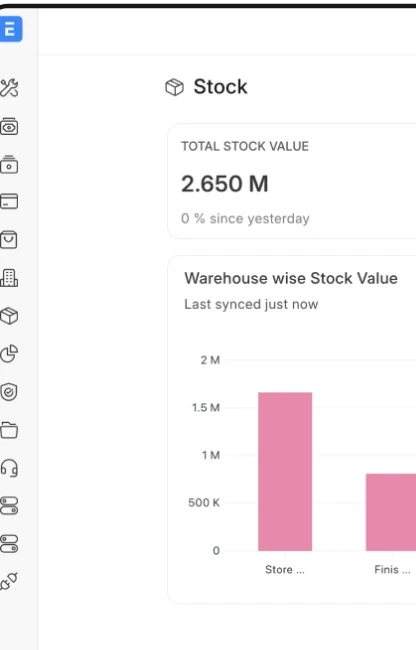The image size is (416, 650).
Task: Select the shorter pink Finis bar
Action: [x=391, y=512]
